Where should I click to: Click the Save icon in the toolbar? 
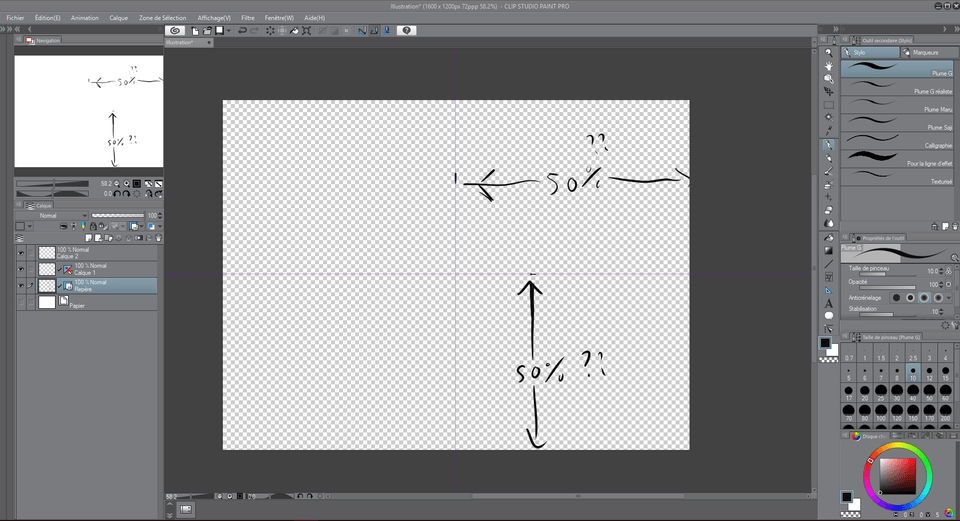219,31
